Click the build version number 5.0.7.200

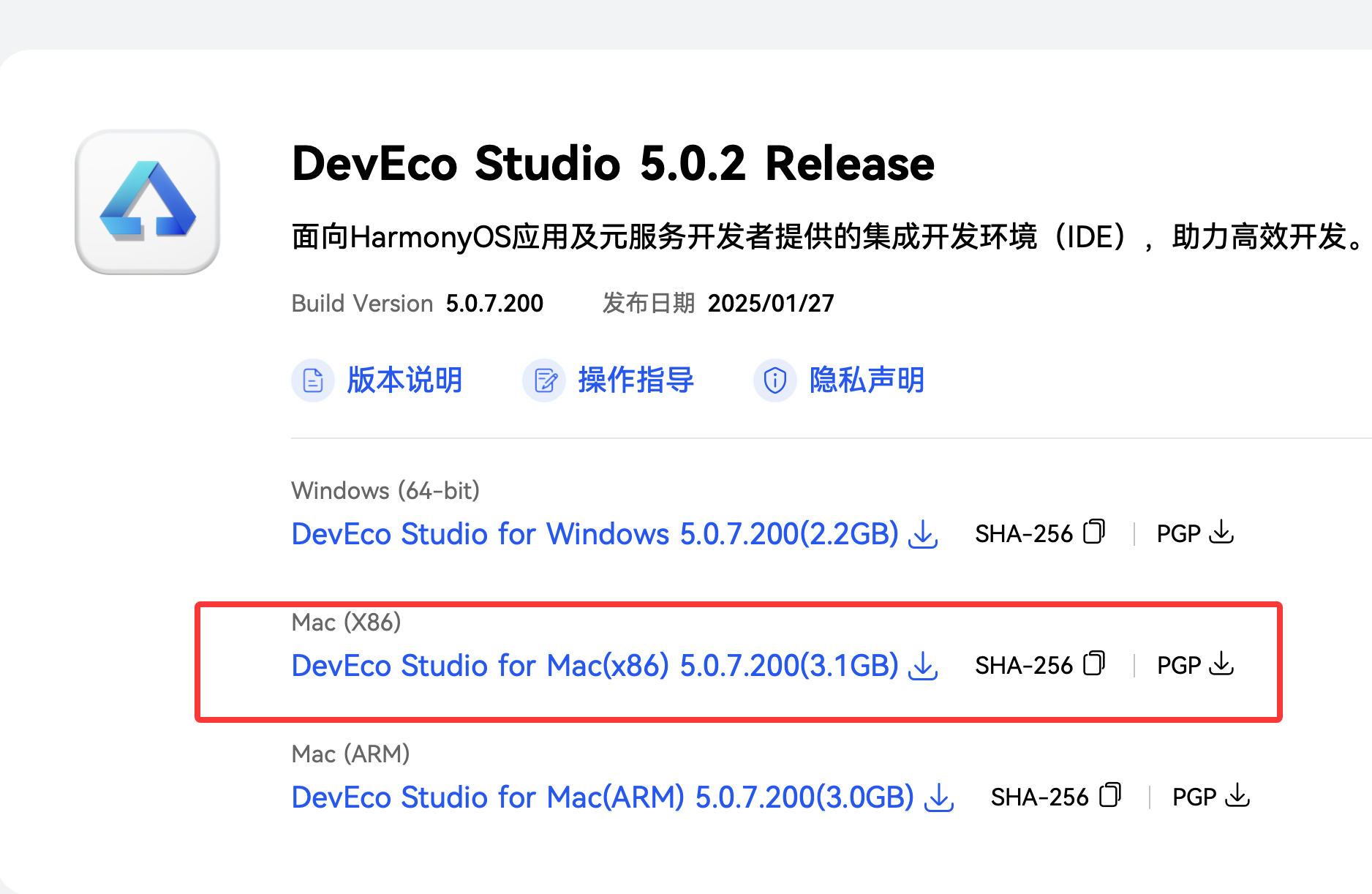(494, 304)
